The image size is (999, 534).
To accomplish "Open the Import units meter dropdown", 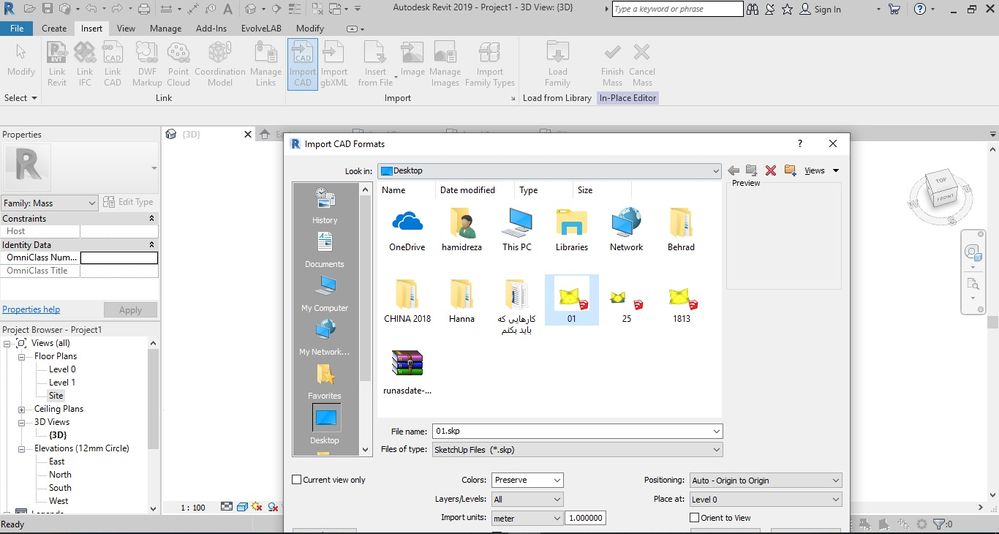I will [527, 518].
